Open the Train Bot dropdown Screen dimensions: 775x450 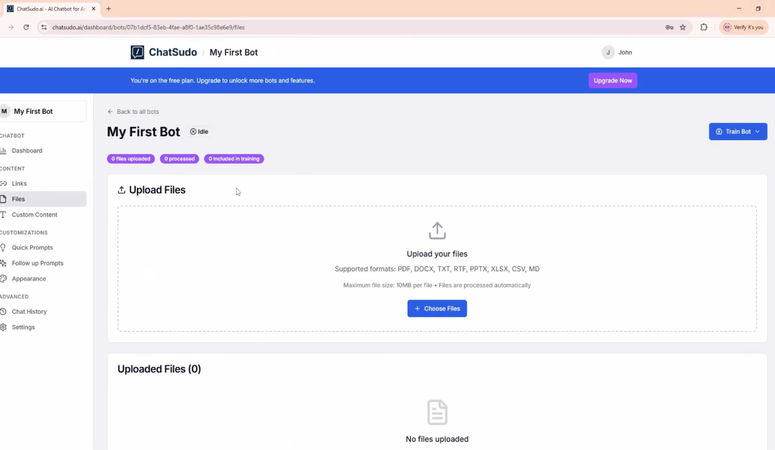point(737,132)
